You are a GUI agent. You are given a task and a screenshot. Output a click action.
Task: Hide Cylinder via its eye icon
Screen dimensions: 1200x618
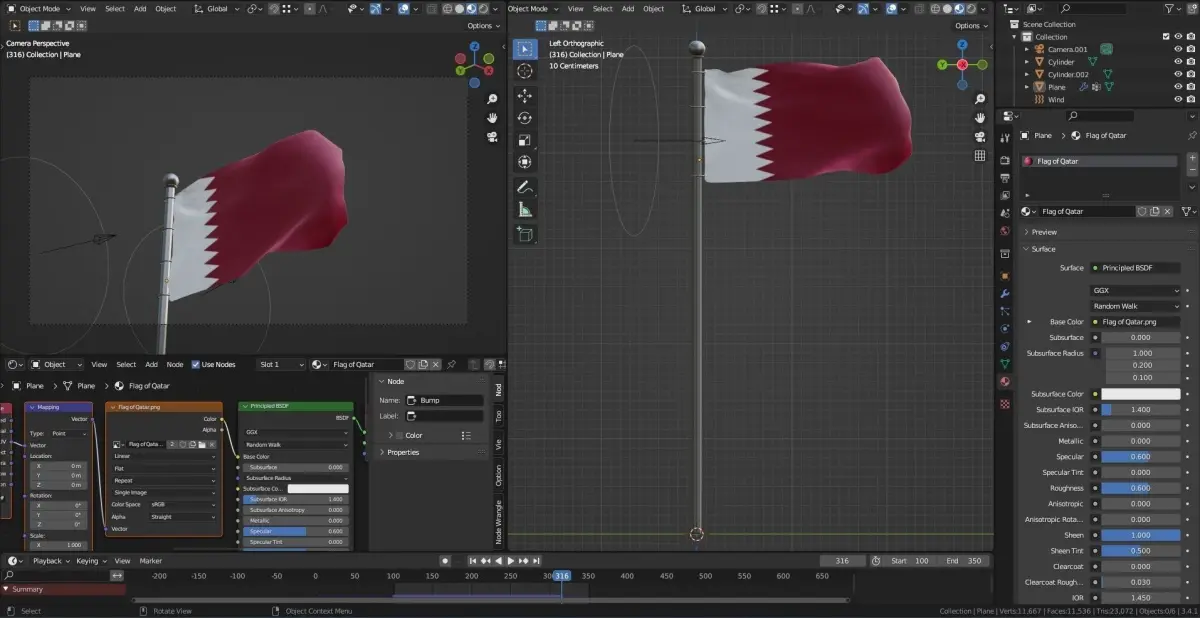1177,62
